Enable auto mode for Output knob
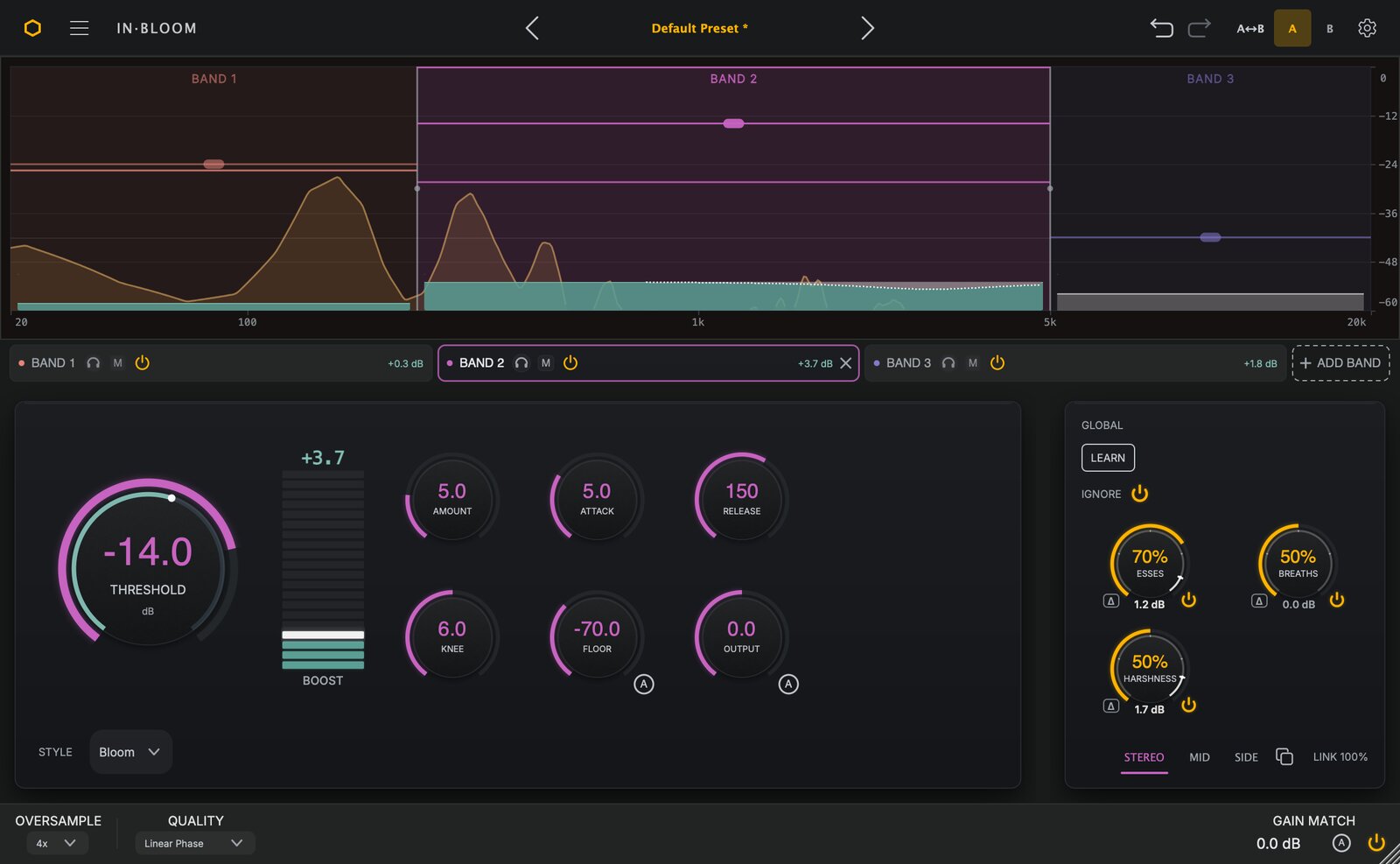 [x=788, y=685]
